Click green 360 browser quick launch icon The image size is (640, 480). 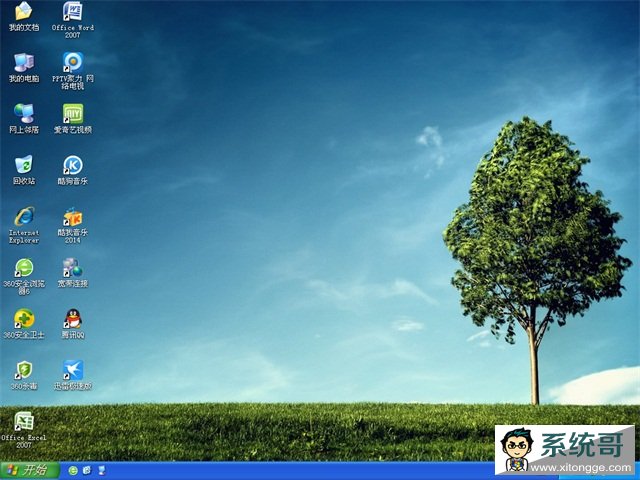pos(73,471)
